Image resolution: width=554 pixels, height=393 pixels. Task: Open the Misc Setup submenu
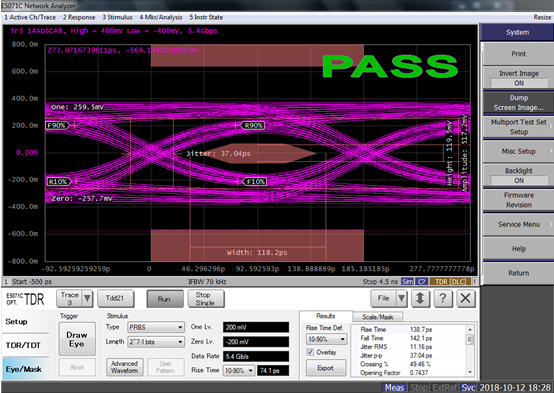518,151
